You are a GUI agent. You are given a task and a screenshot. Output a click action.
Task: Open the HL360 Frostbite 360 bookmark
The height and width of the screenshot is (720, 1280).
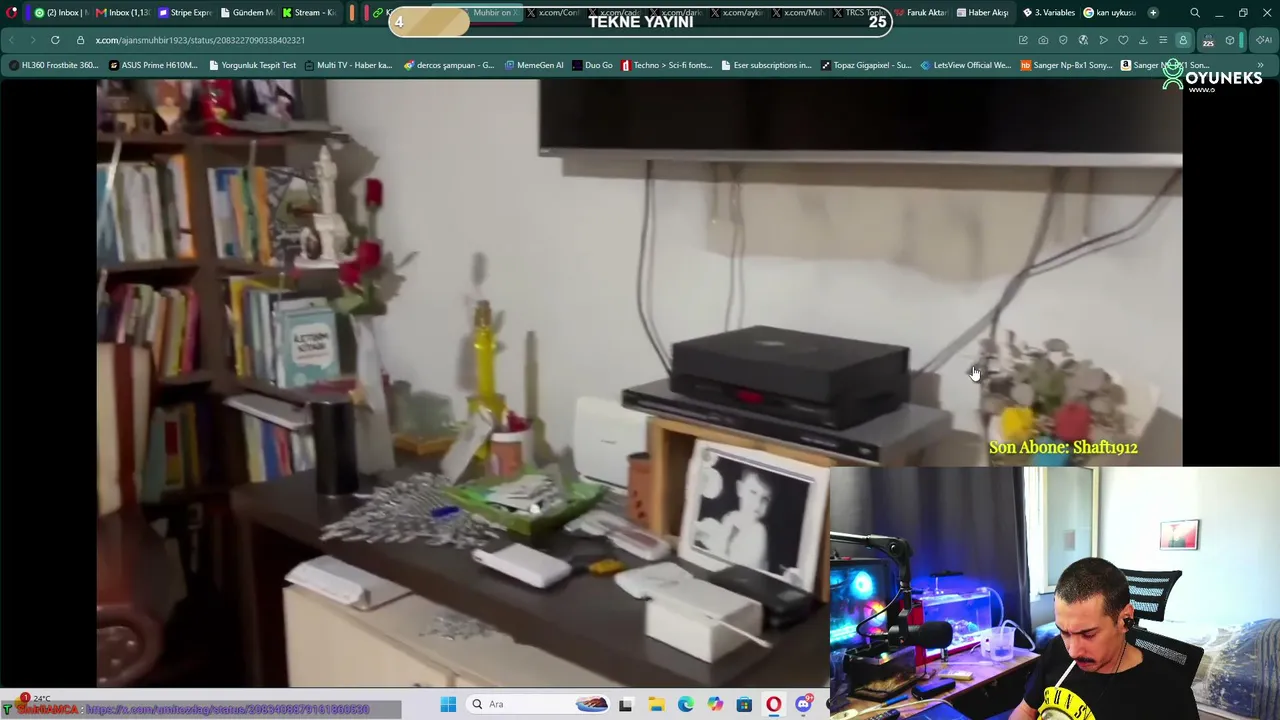[54, 65]
